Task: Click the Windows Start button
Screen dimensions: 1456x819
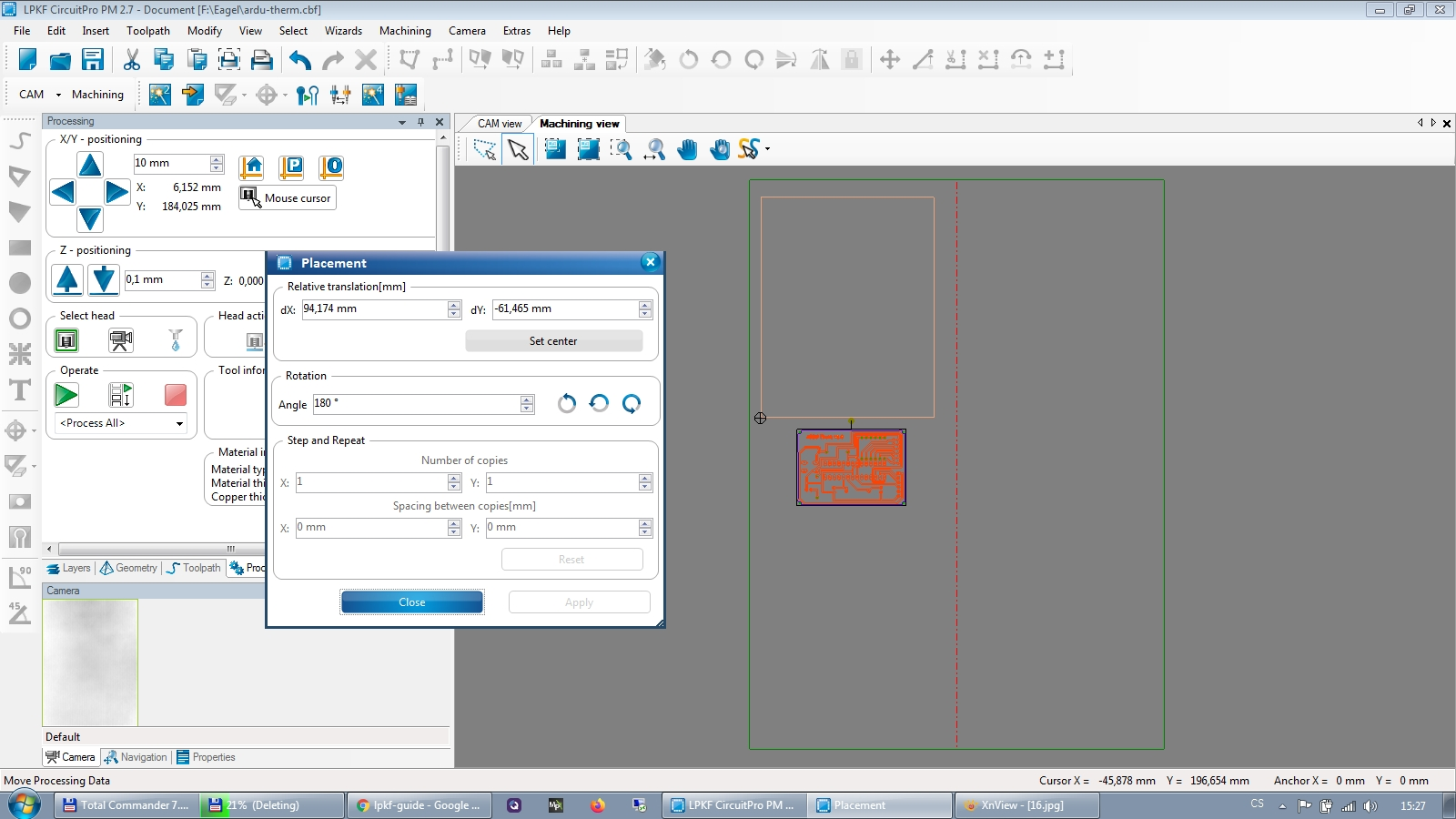Action: coord(24,805)
